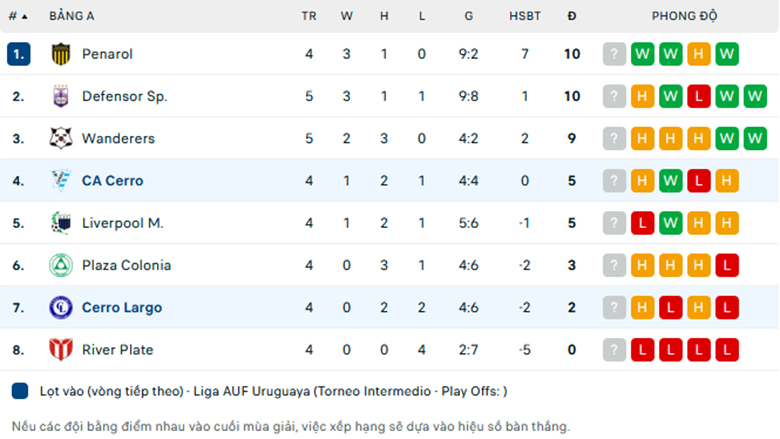
Task: Open the CA Cerro team link
Action: (112, 180)
